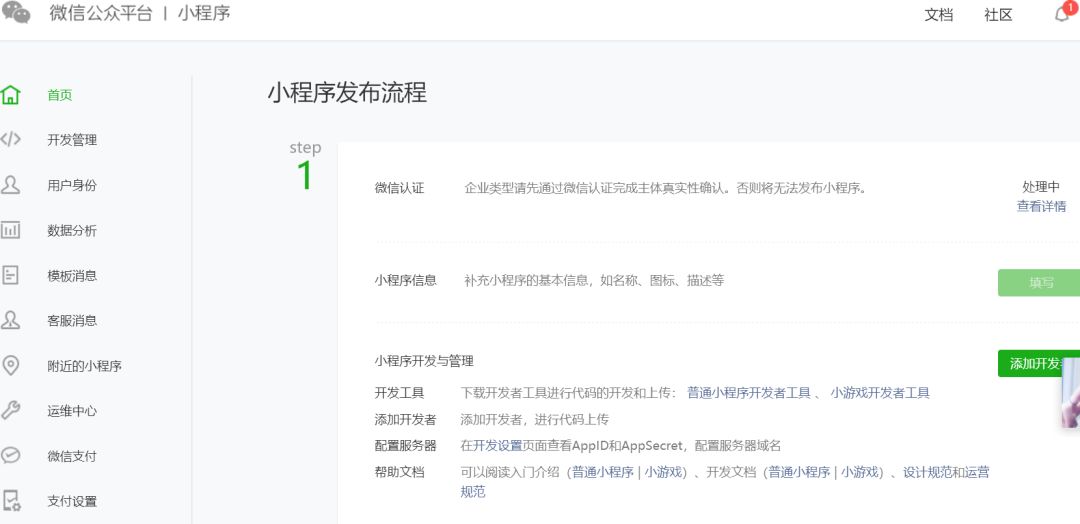The width and height of the screenshot is (1080, 524).
Task: Click the home icon beside 首页
Action: coord(10,95)
